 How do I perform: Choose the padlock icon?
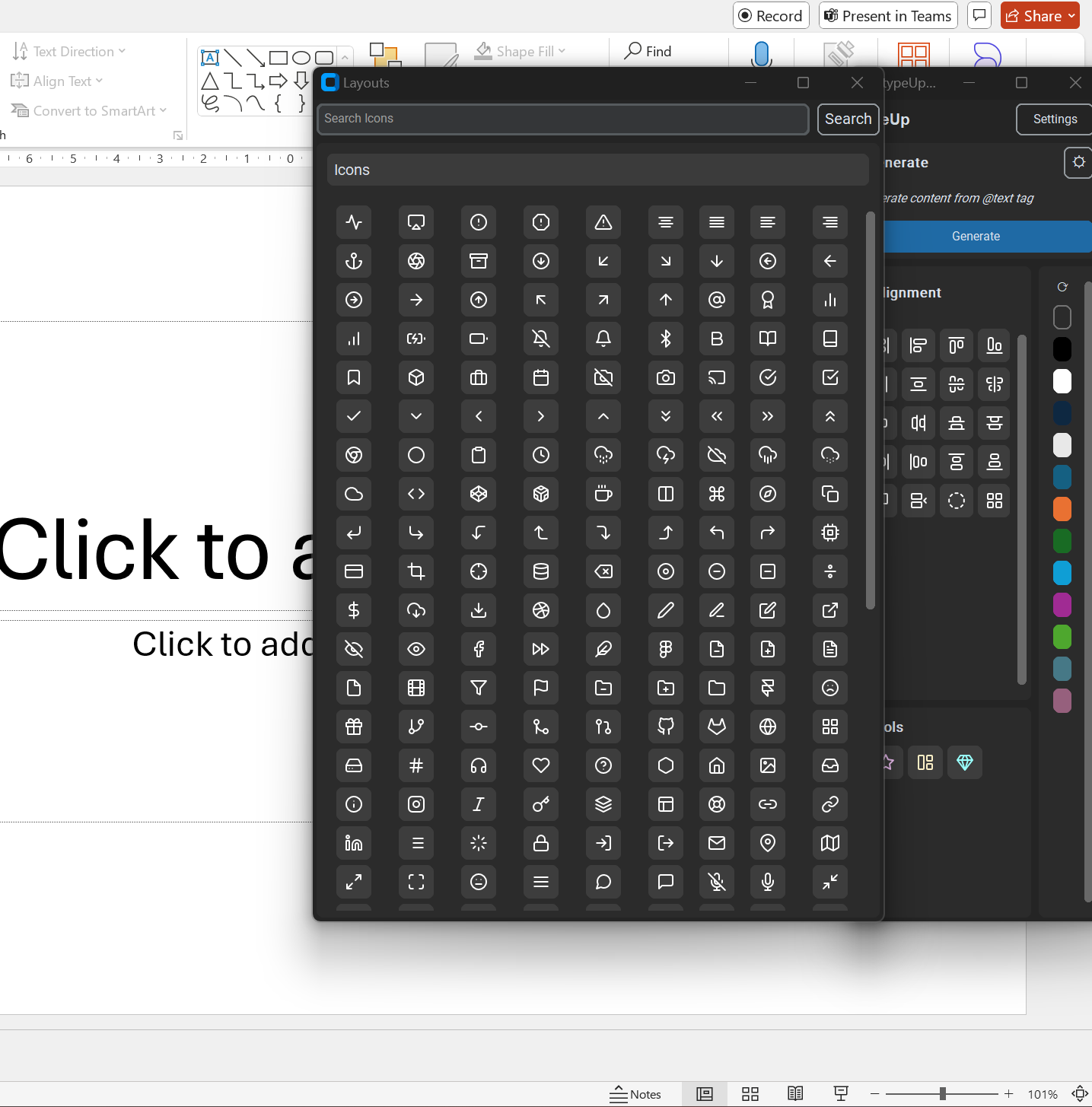click(541, 843)
